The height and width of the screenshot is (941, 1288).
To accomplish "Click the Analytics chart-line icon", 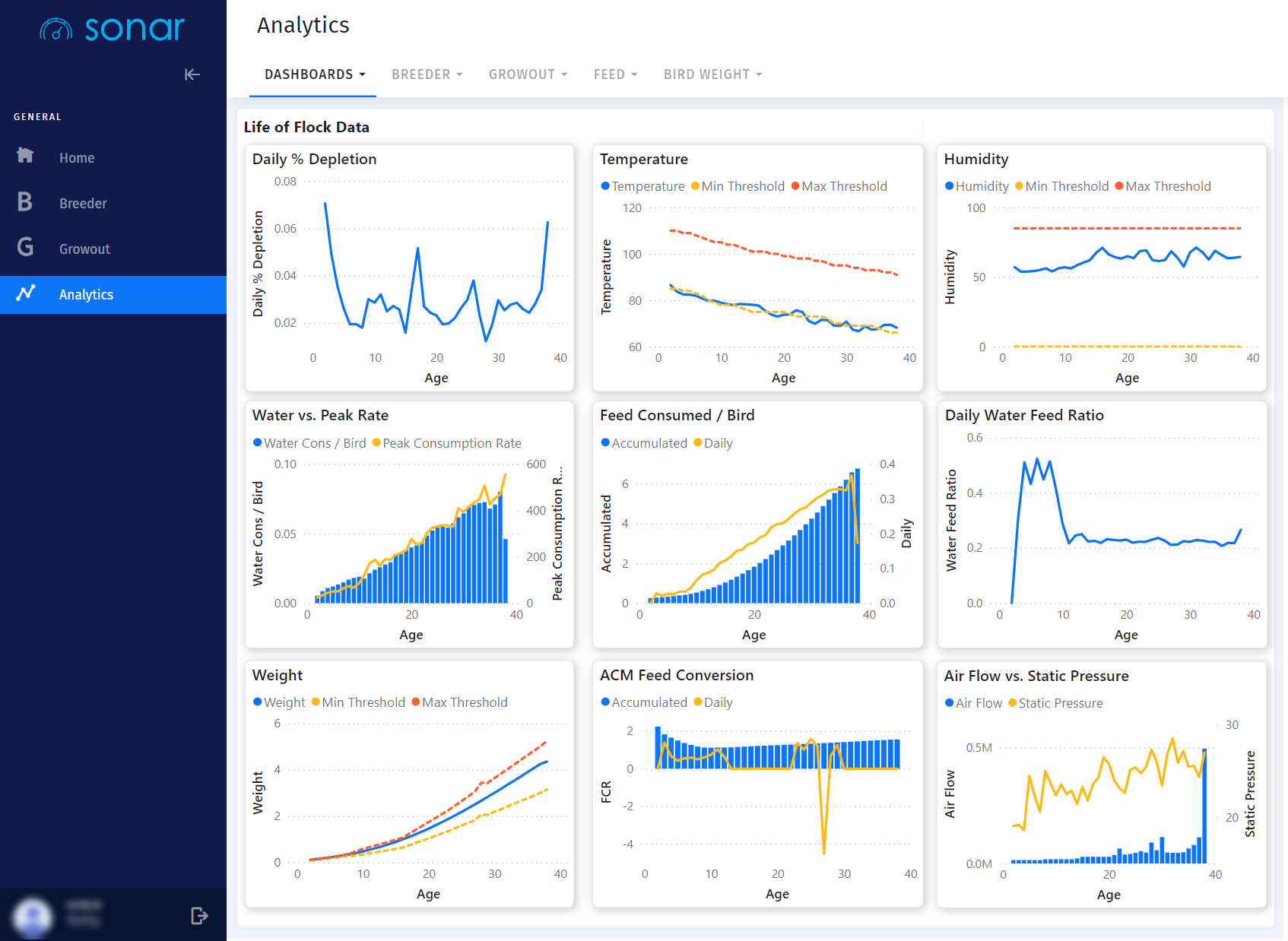I will coord(26,293).
